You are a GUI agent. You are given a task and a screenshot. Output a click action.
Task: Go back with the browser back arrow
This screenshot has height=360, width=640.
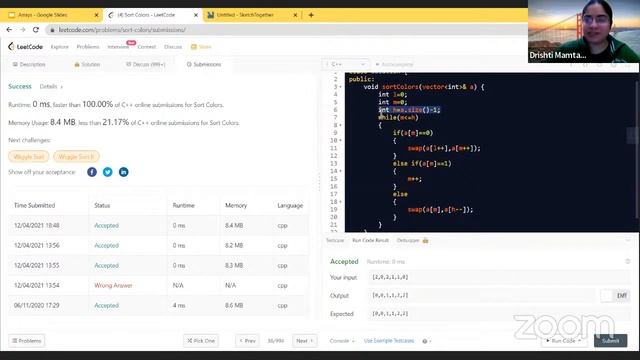tap(9, 30)
